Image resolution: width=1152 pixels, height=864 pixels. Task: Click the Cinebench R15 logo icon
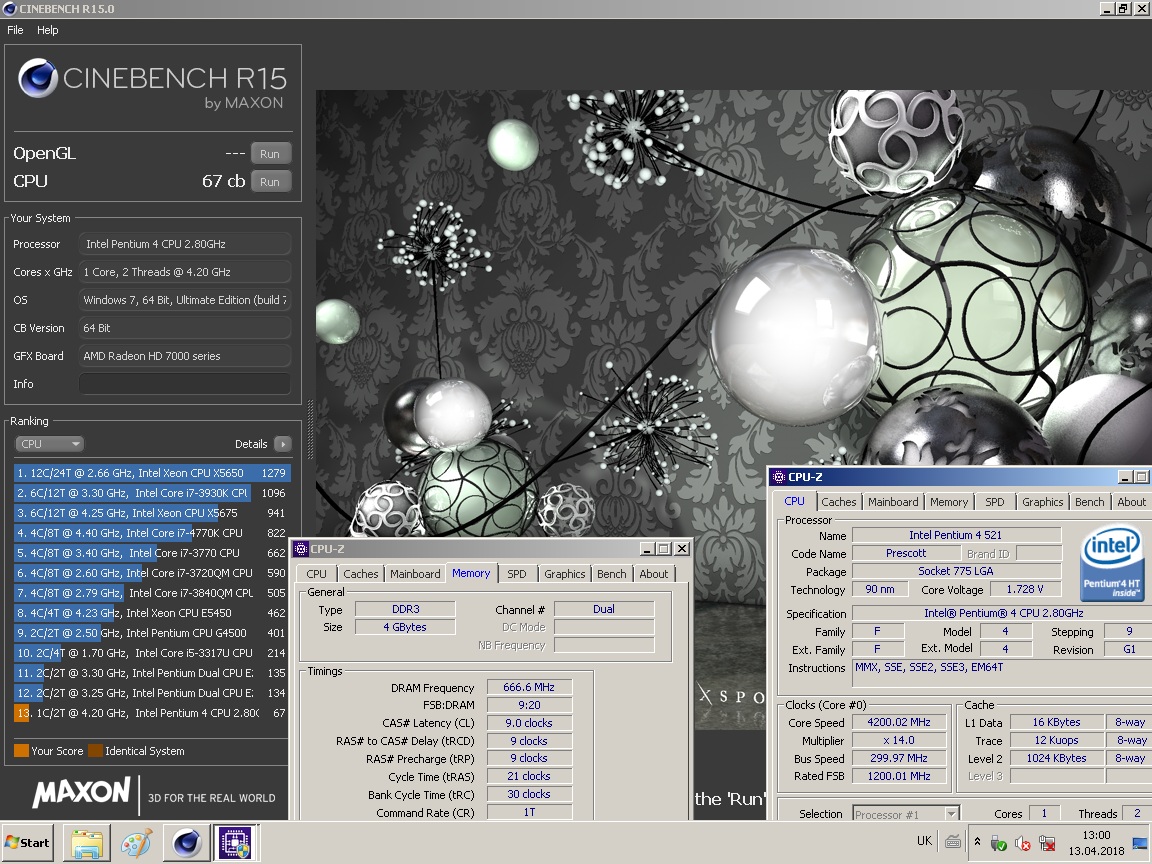coord(37,78)
